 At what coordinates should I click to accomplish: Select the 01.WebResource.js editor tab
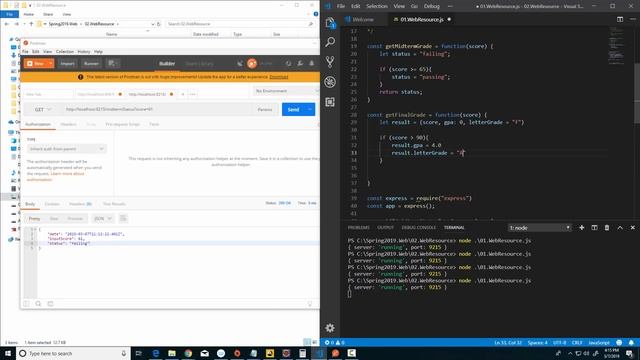(x=422, y=19)
